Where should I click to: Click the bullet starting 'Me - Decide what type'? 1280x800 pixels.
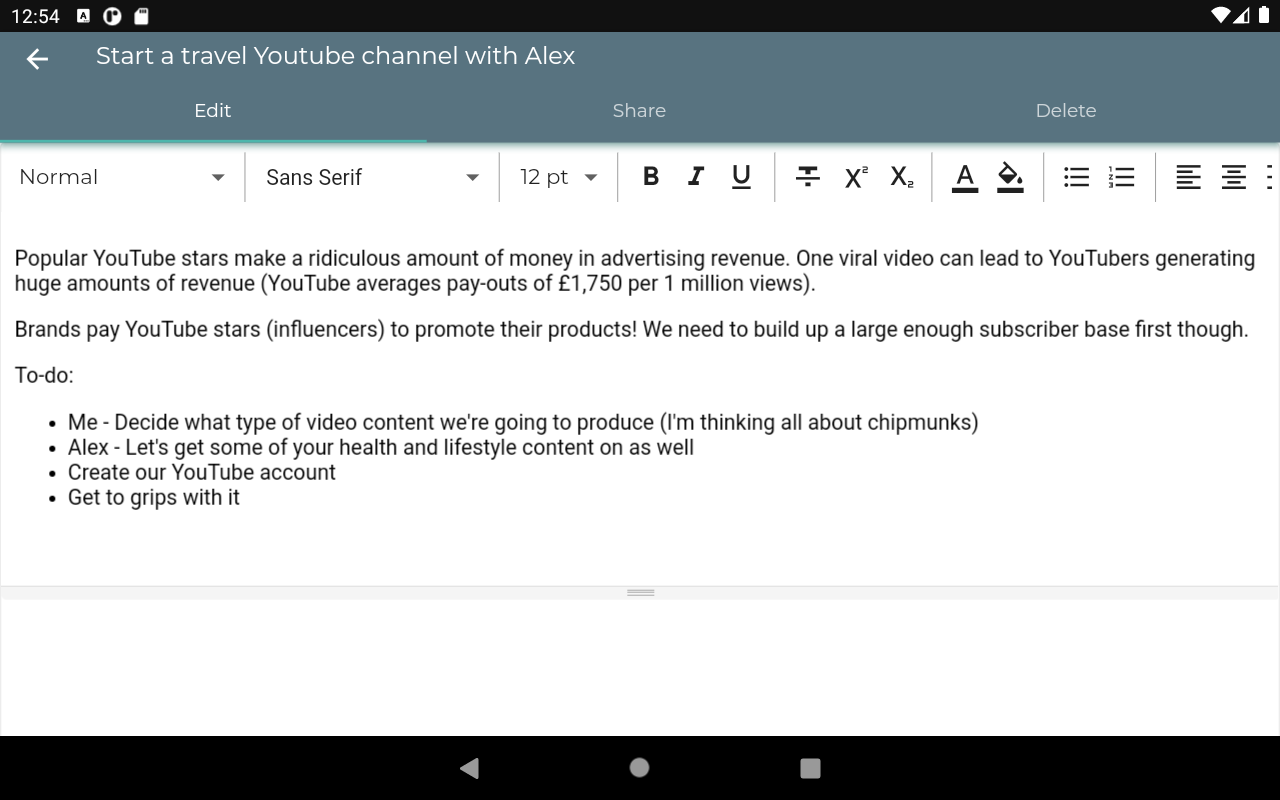523,422
